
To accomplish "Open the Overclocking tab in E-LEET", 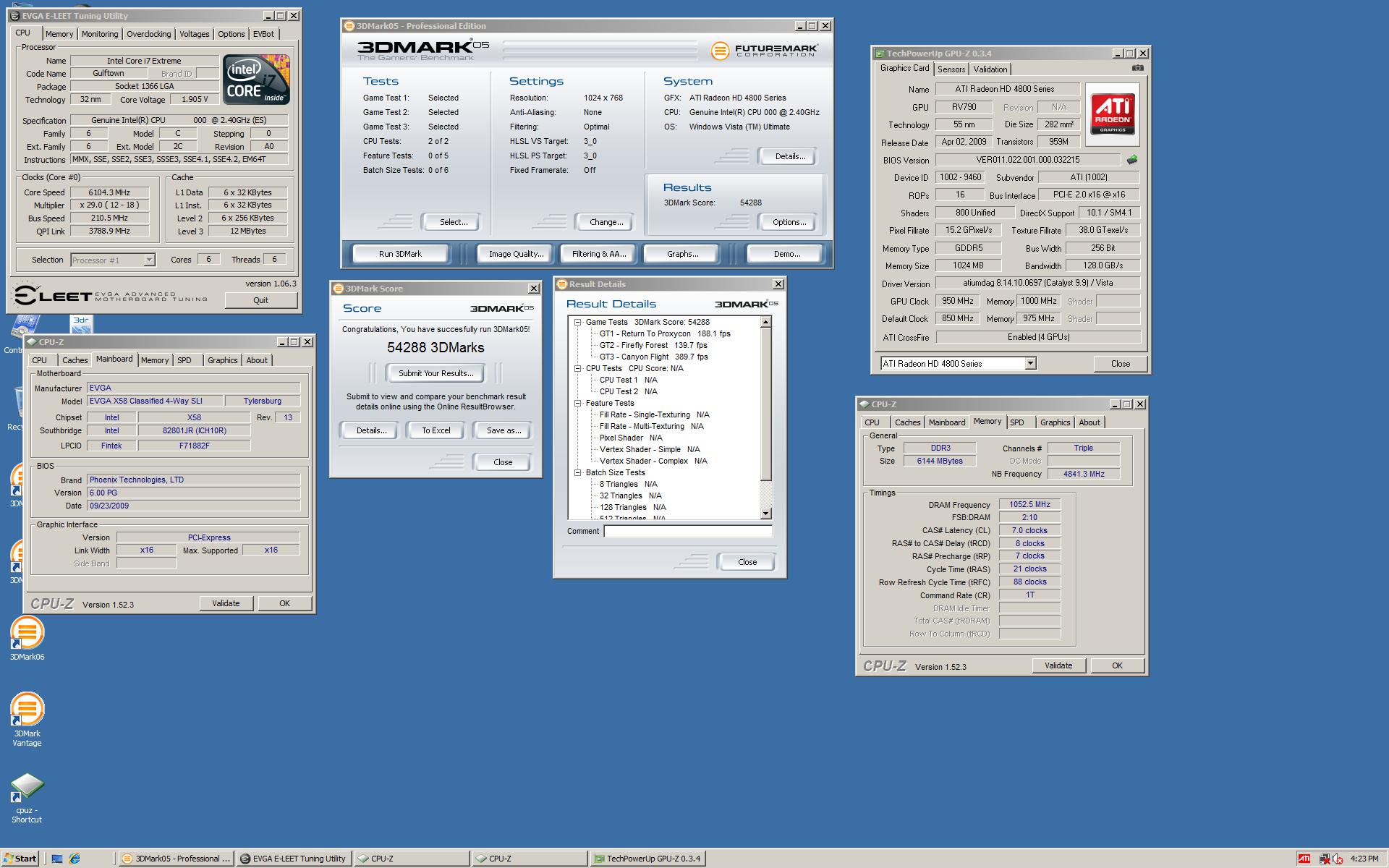I will point(149,34).
